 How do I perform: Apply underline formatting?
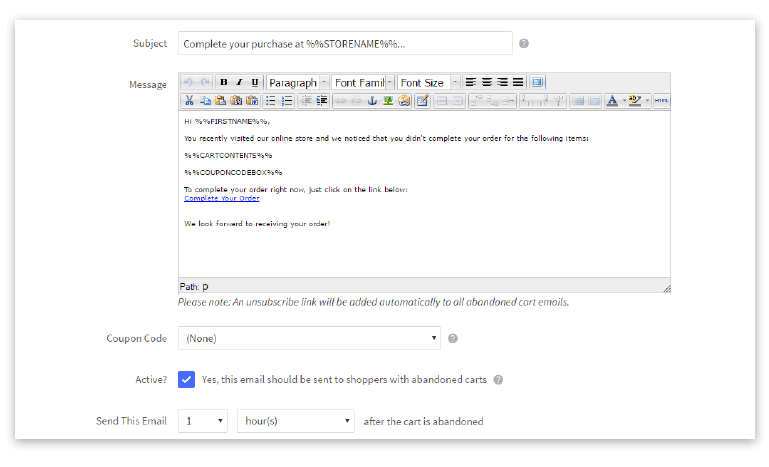pyautogui.click(x=255, y=82)
